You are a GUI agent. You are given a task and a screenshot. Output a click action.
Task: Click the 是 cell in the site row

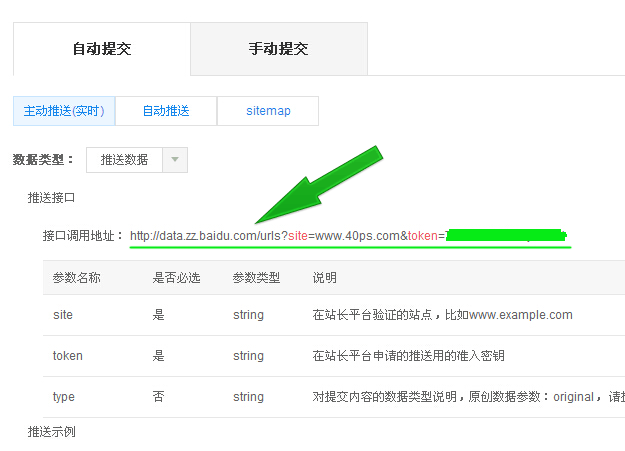(x=158, y=315)
